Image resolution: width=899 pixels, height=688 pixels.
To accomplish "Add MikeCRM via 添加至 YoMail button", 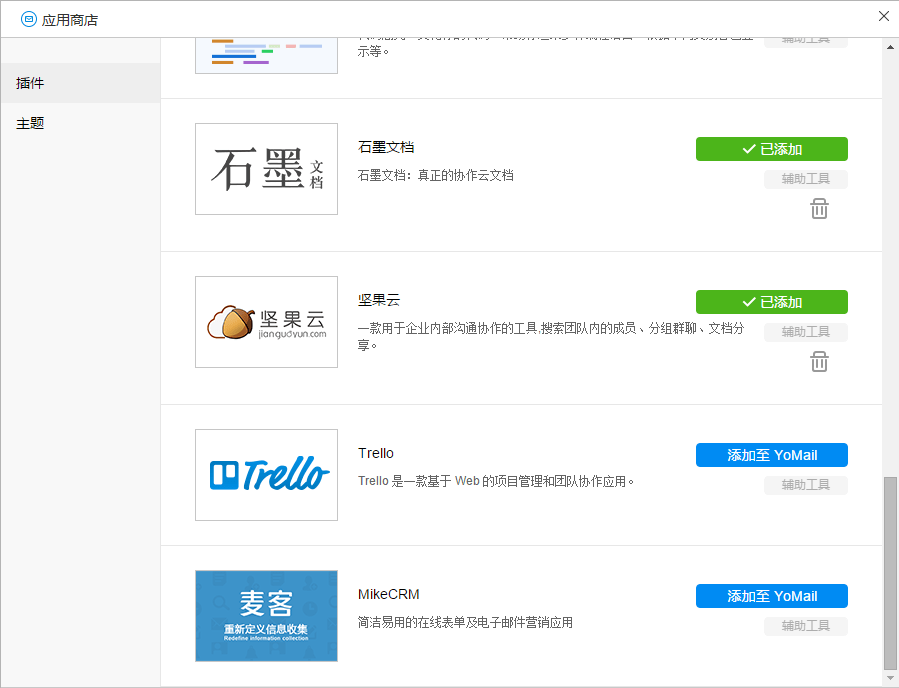I will [x=772, y=596].
